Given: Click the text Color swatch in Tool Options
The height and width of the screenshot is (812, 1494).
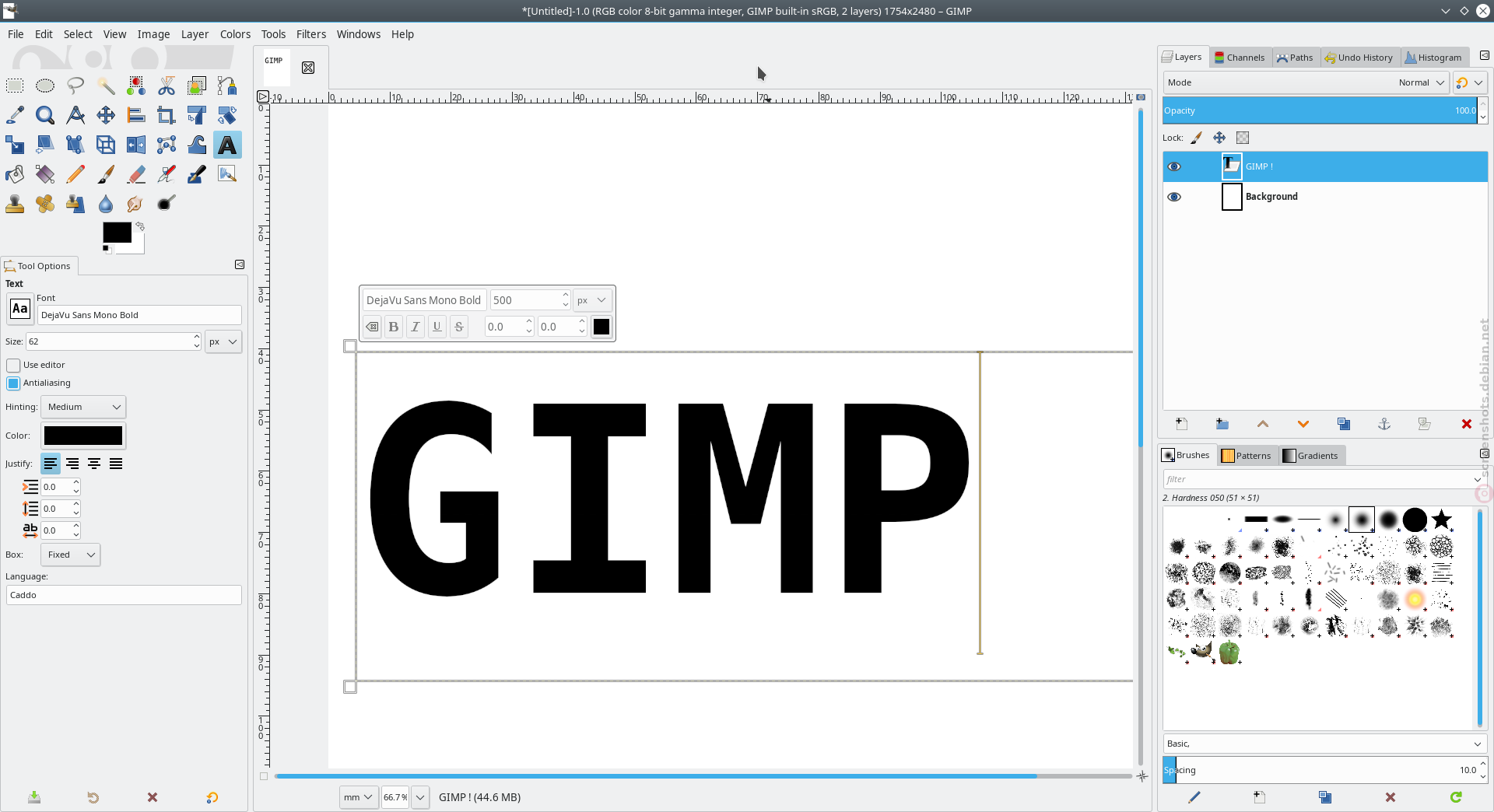Looking at the screenshot, I should (83, 436).
